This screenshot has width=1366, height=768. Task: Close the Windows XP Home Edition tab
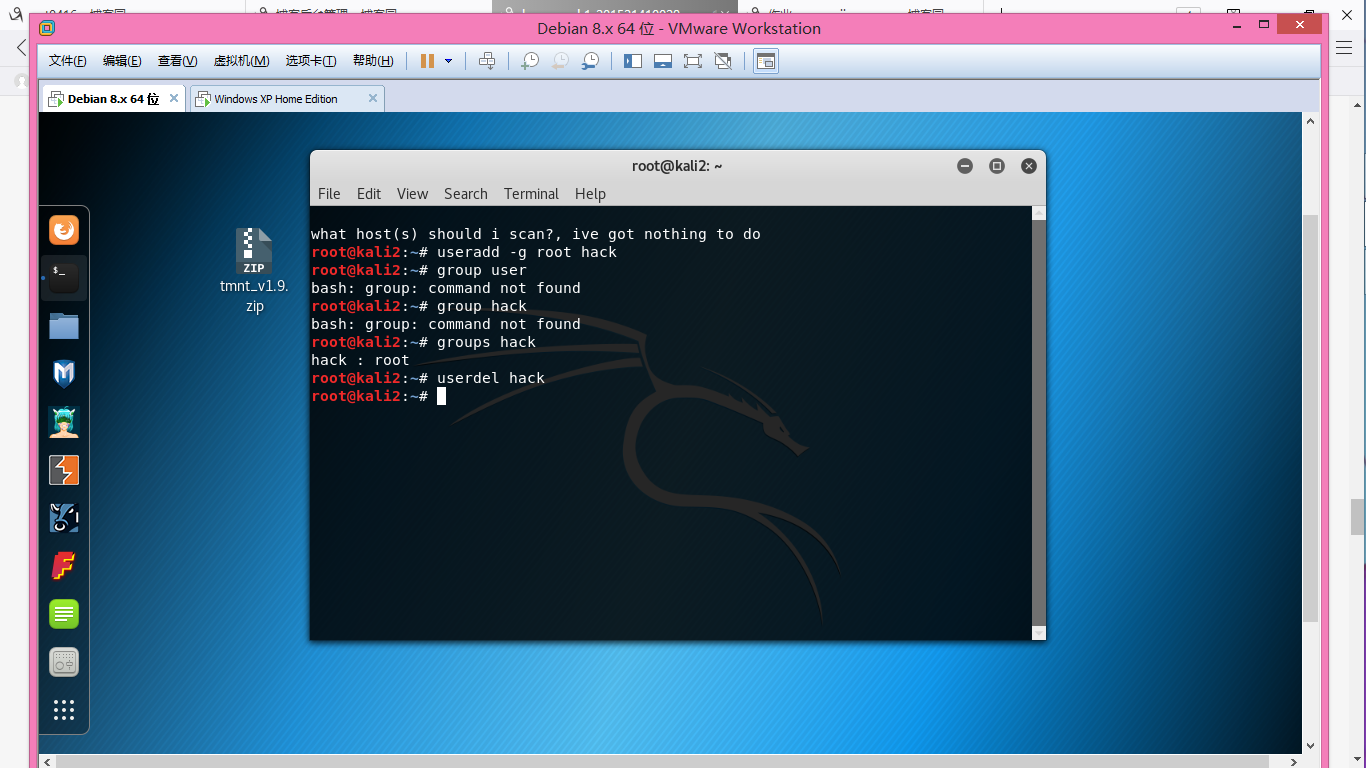(x=373, y=98)
